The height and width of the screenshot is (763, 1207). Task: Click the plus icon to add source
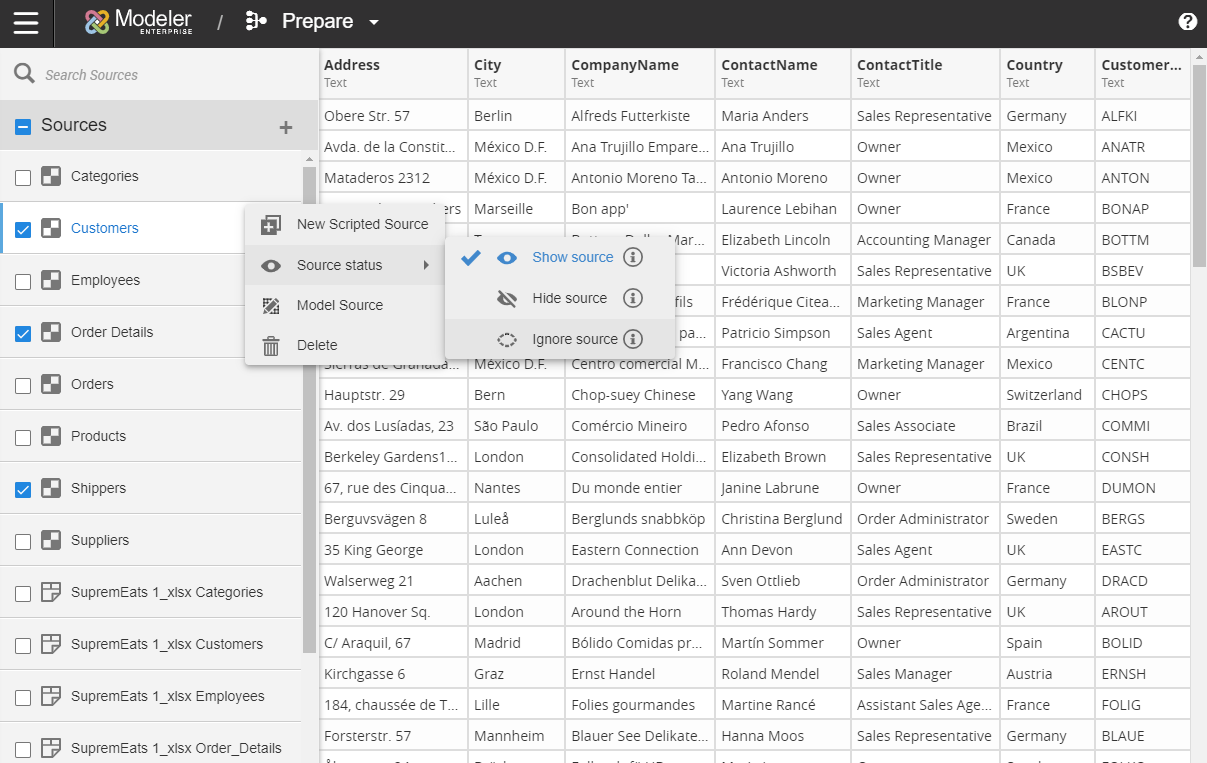[286, 127]
